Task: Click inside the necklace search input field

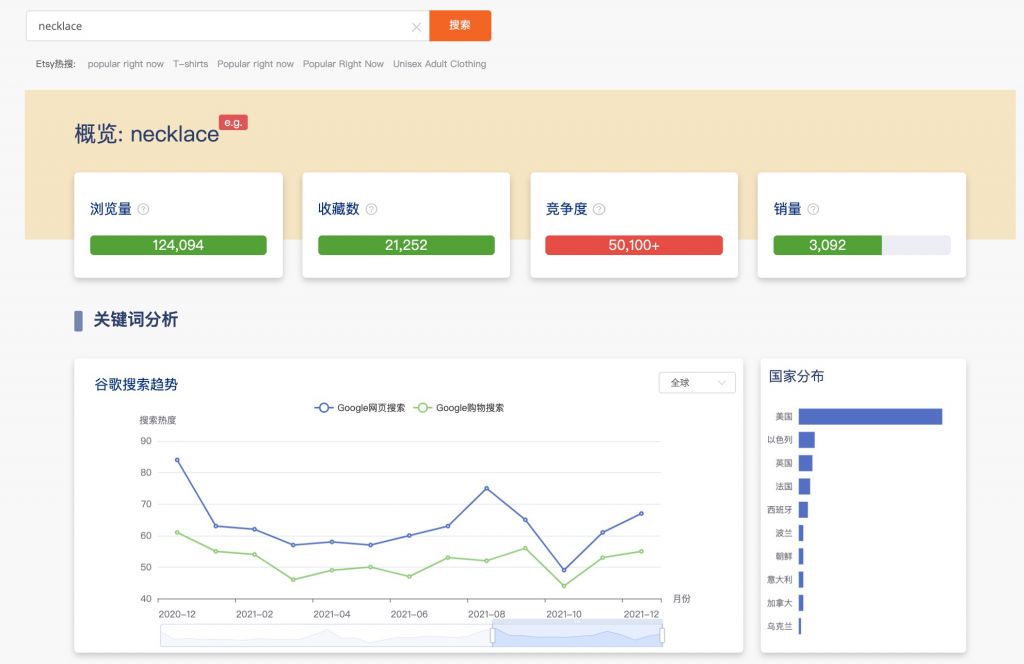Action: pos(200,25)
